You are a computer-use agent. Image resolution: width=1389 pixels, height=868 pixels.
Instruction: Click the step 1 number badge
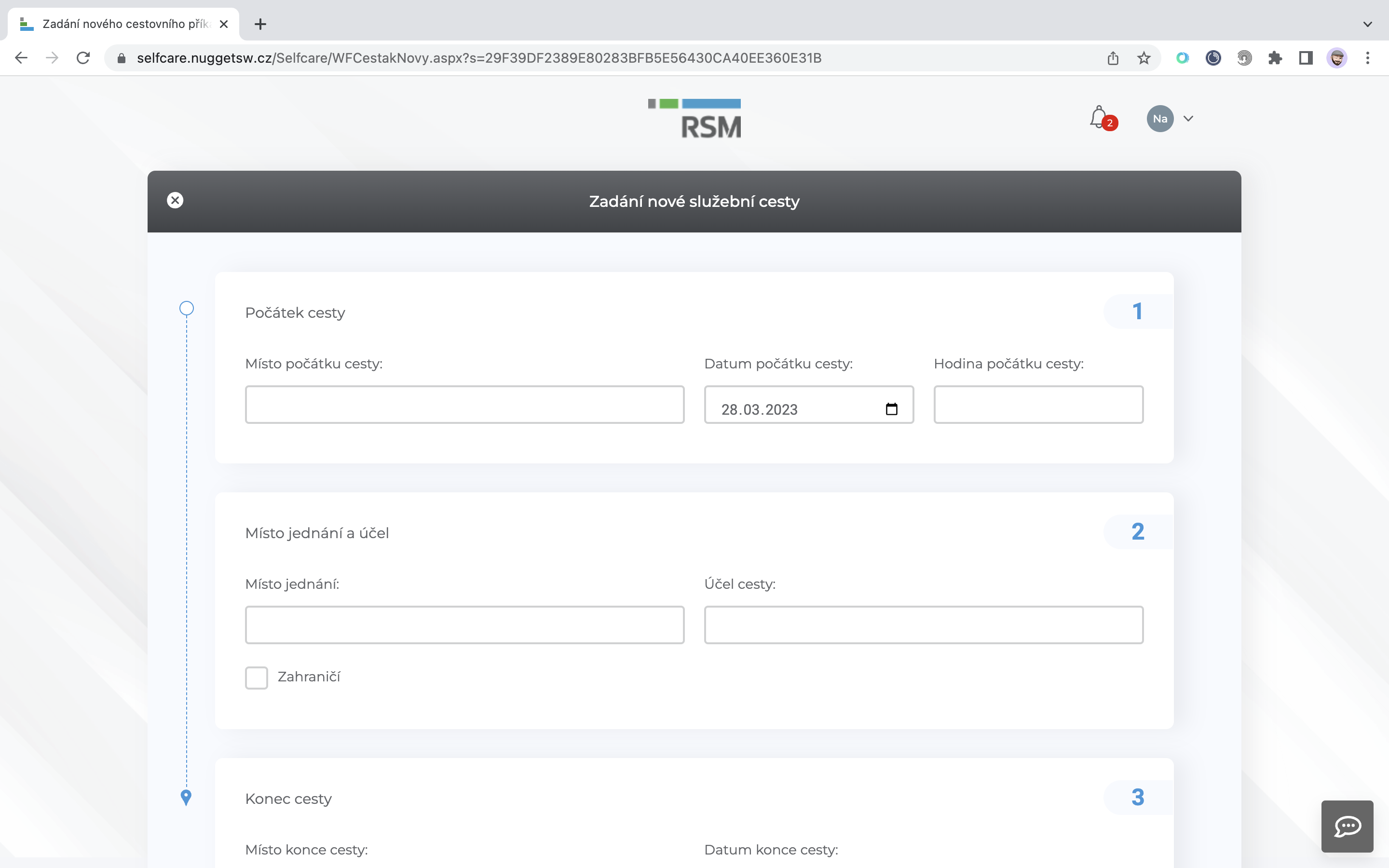[1138, 311]
